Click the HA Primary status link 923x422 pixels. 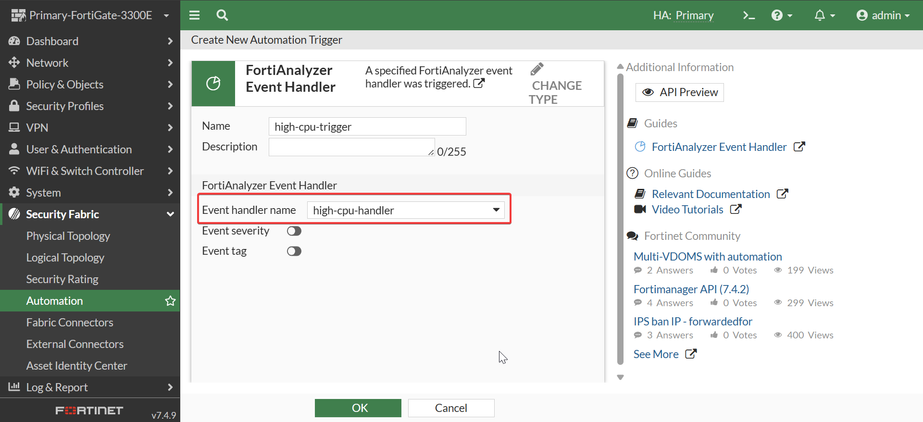pos(683,16)
